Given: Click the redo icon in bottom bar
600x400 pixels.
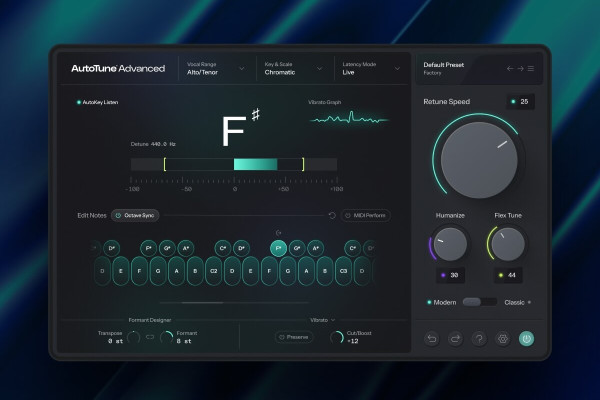Looking at the screenshot, I should 455,339.
